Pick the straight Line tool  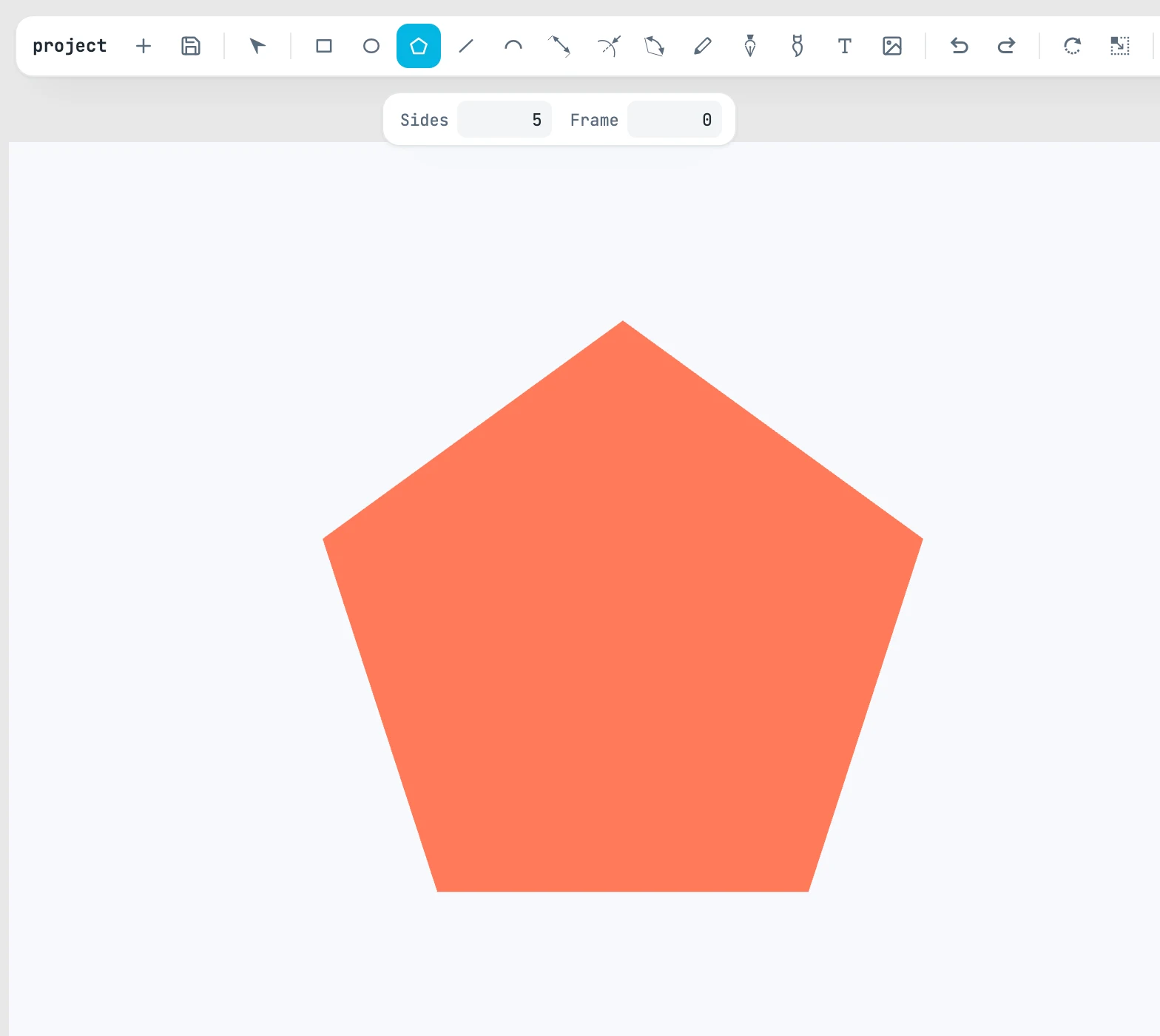pos(466,46)
